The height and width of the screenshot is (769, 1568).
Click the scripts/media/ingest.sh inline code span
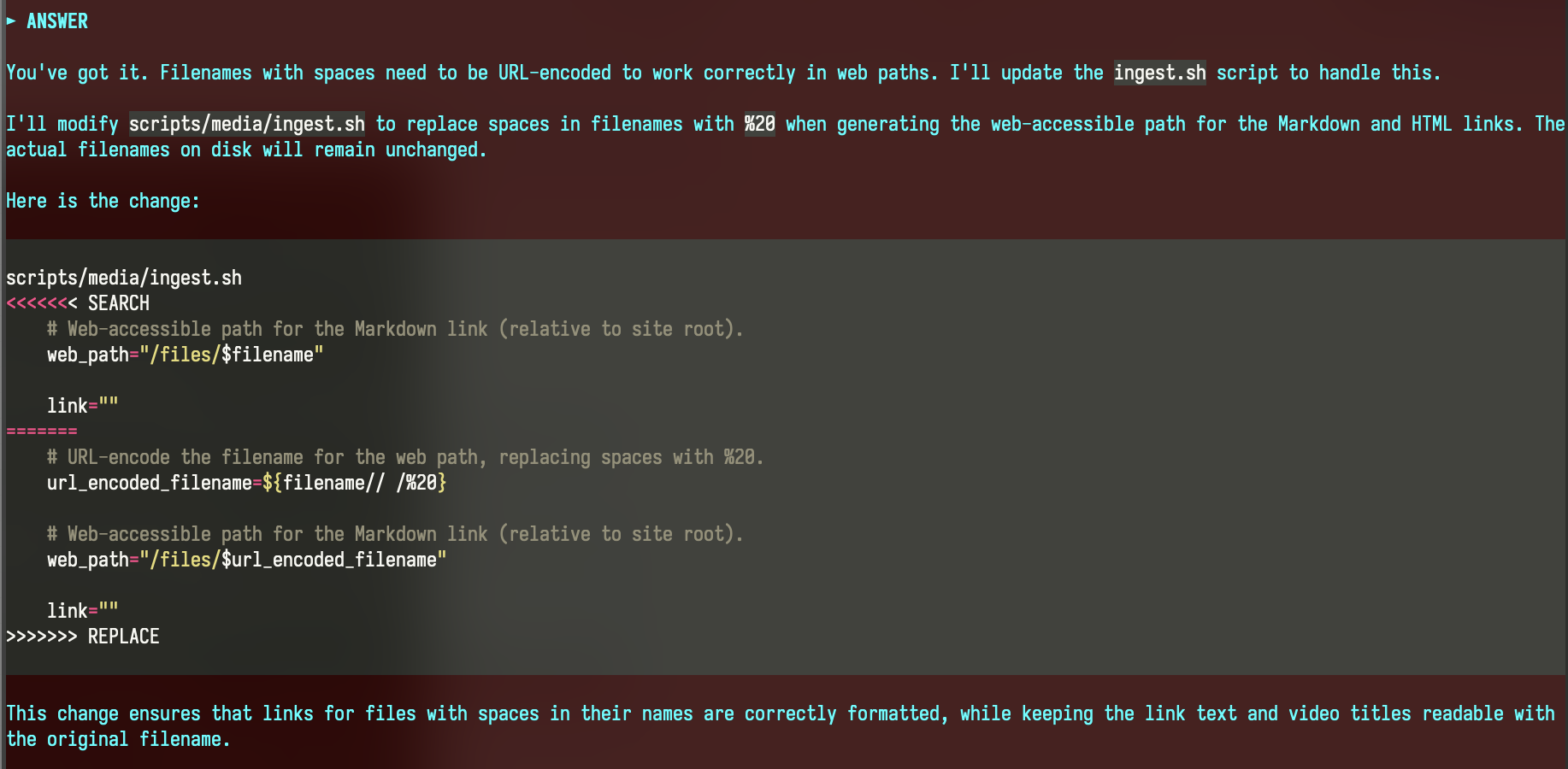point(247,125)
